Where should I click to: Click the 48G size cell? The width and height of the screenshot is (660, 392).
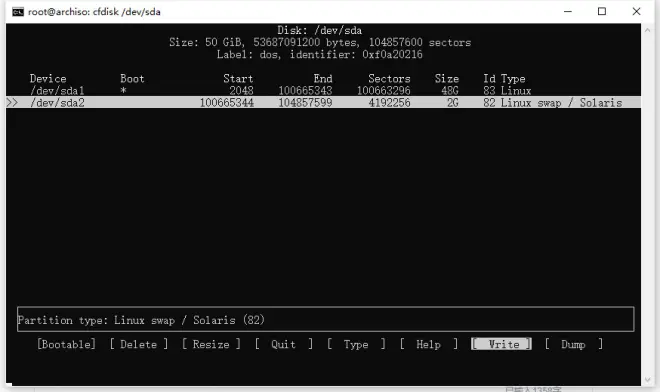tap(450, 91)
